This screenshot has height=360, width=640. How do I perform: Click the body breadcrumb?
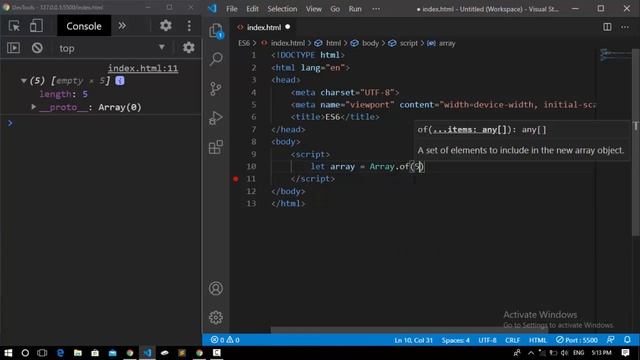click(370, 43)
